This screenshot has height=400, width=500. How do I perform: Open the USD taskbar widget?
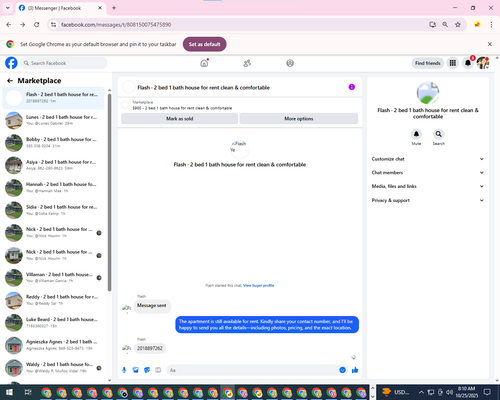click(x=396, y=392)
